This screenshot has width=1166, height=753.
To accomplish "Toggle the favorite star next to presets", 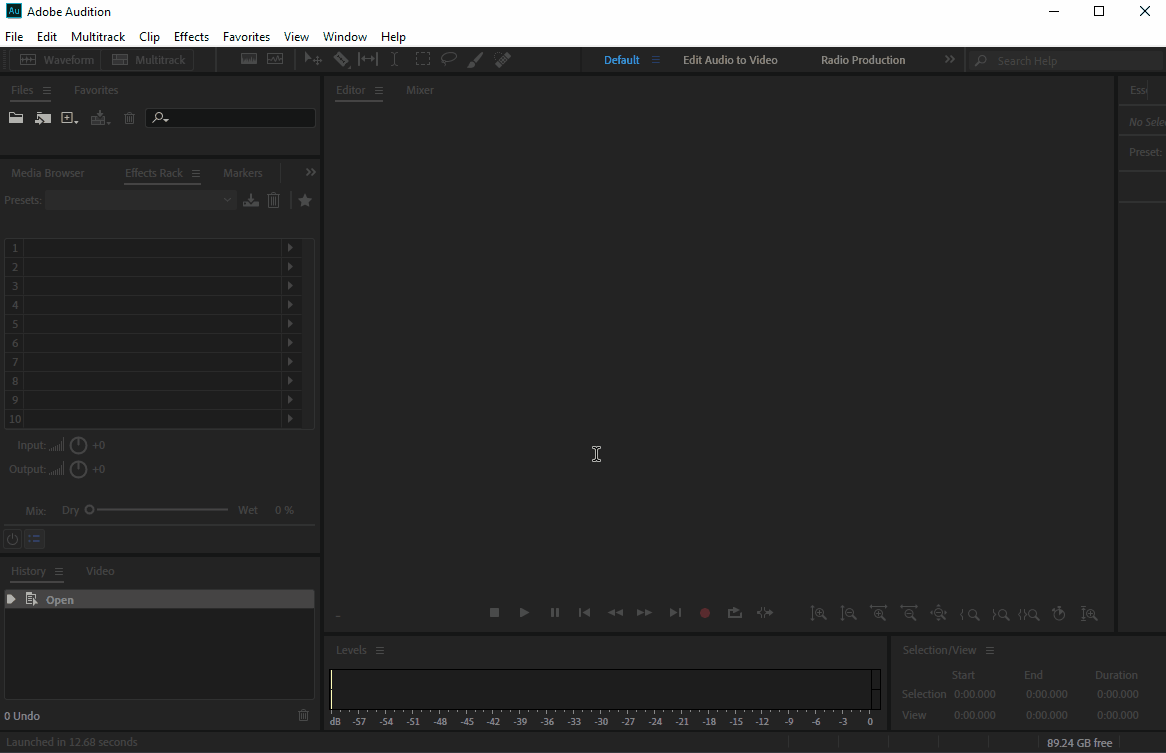I will 305,200.
